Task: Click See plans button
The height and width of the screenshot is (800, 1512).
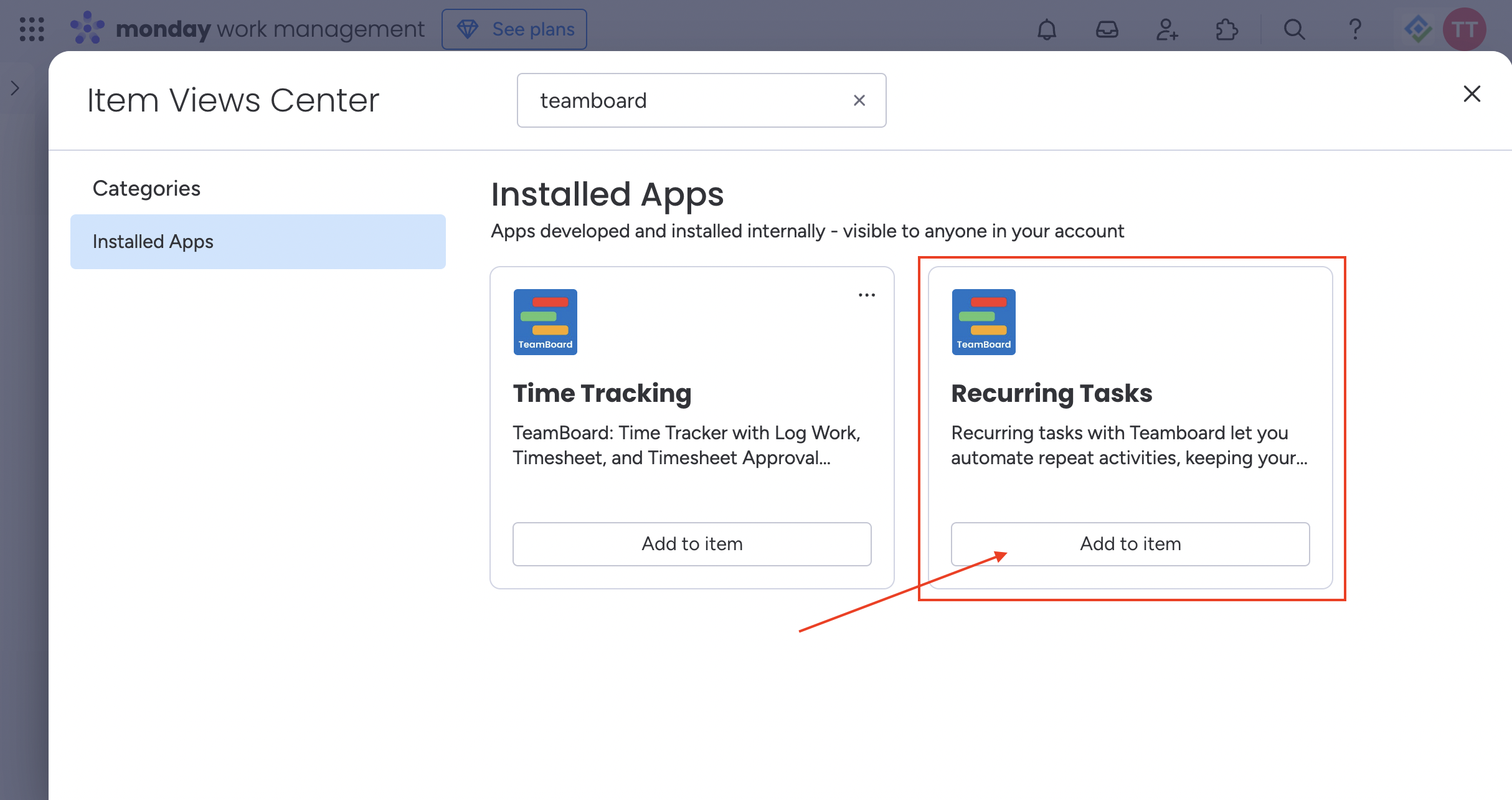Action: [514, 29]
